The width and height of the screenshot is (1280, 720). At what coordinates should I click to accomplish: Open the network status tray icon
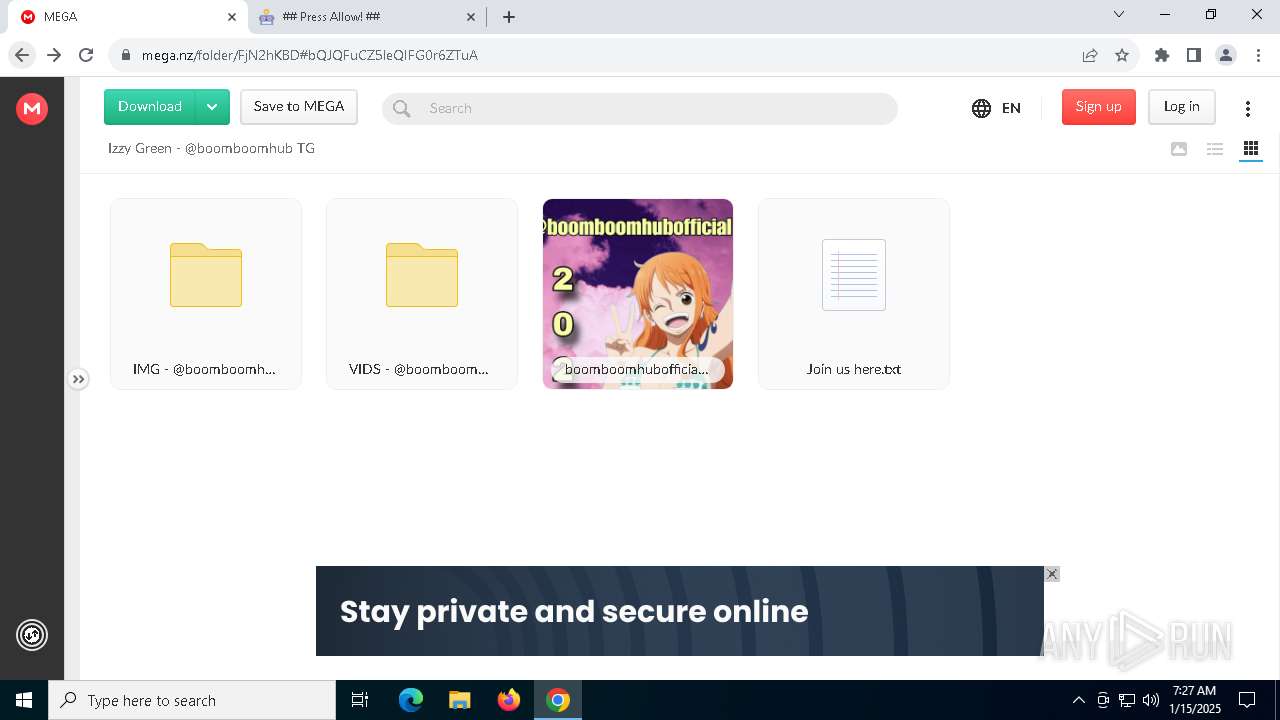[x=1127, y=700]
